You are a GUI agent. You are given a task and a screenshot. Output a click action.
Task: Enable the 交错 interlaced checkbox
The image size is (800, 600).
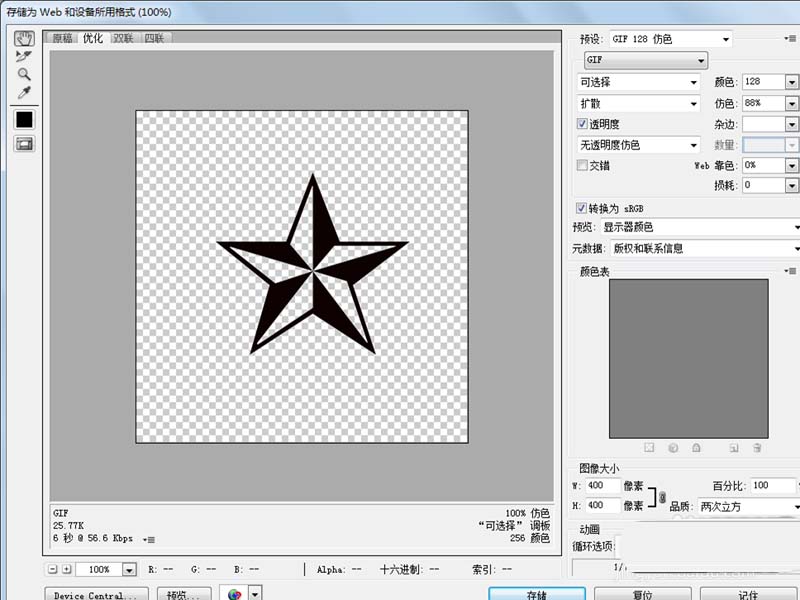tap(582, 165)
